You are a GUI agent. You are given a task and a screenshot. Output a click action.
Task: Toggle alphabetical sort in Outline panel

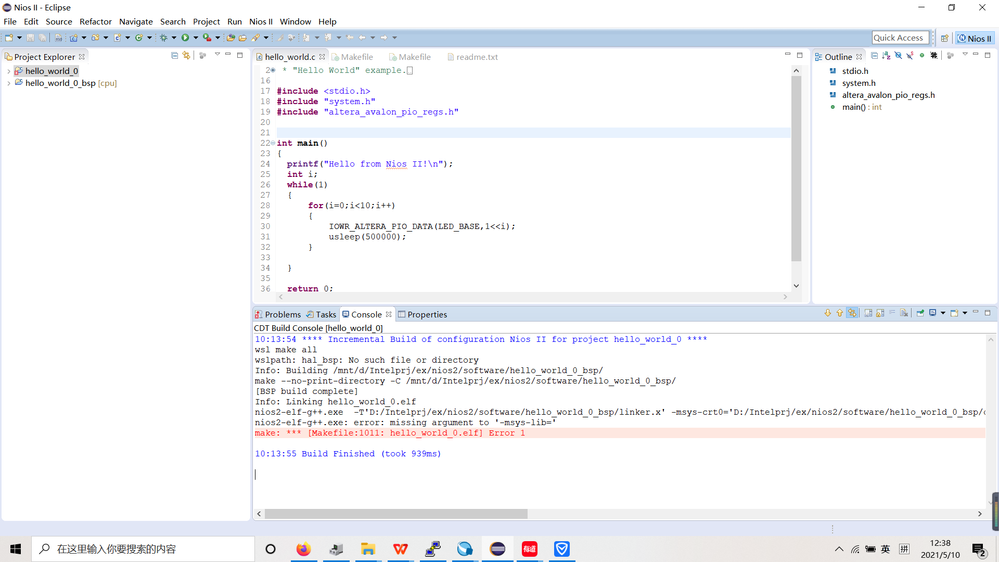(x=886, y=56)
